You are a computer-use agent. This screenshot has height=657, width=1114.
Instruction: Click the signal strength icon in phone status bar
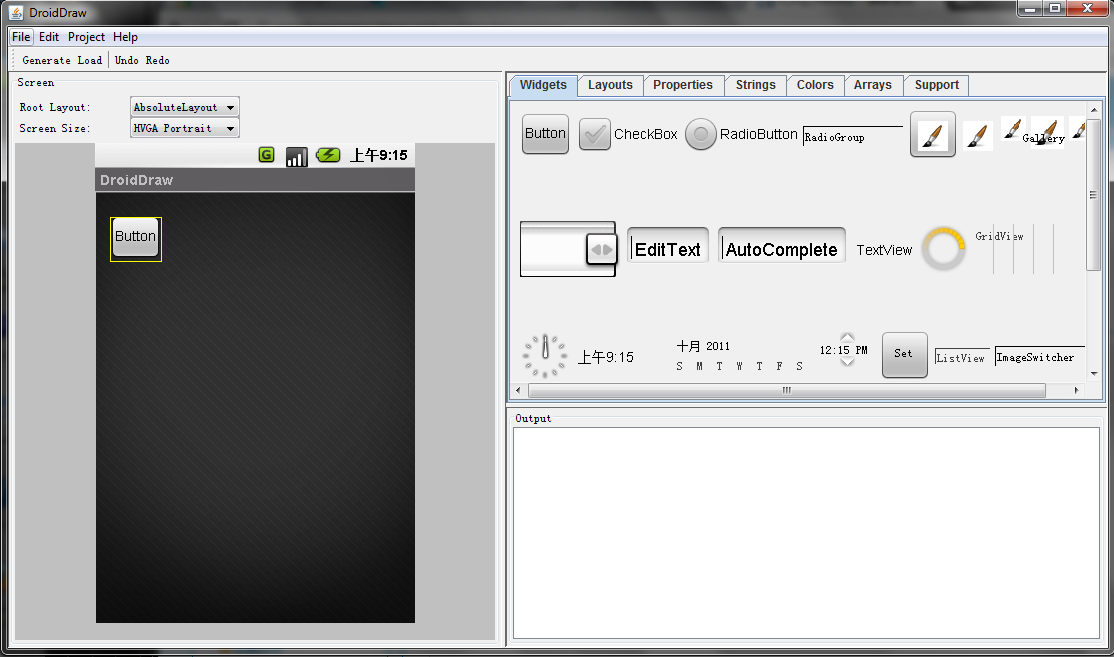[296, 156]
